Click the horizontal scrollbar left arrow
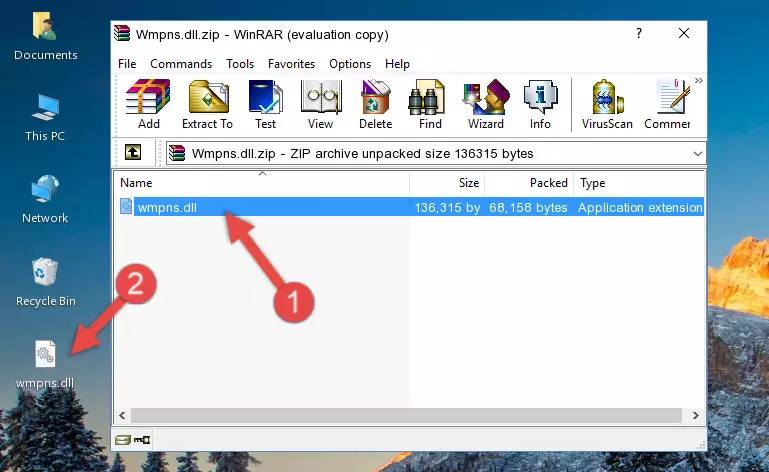Viewport: 769px width, 472px height. (x=123, y=416)
